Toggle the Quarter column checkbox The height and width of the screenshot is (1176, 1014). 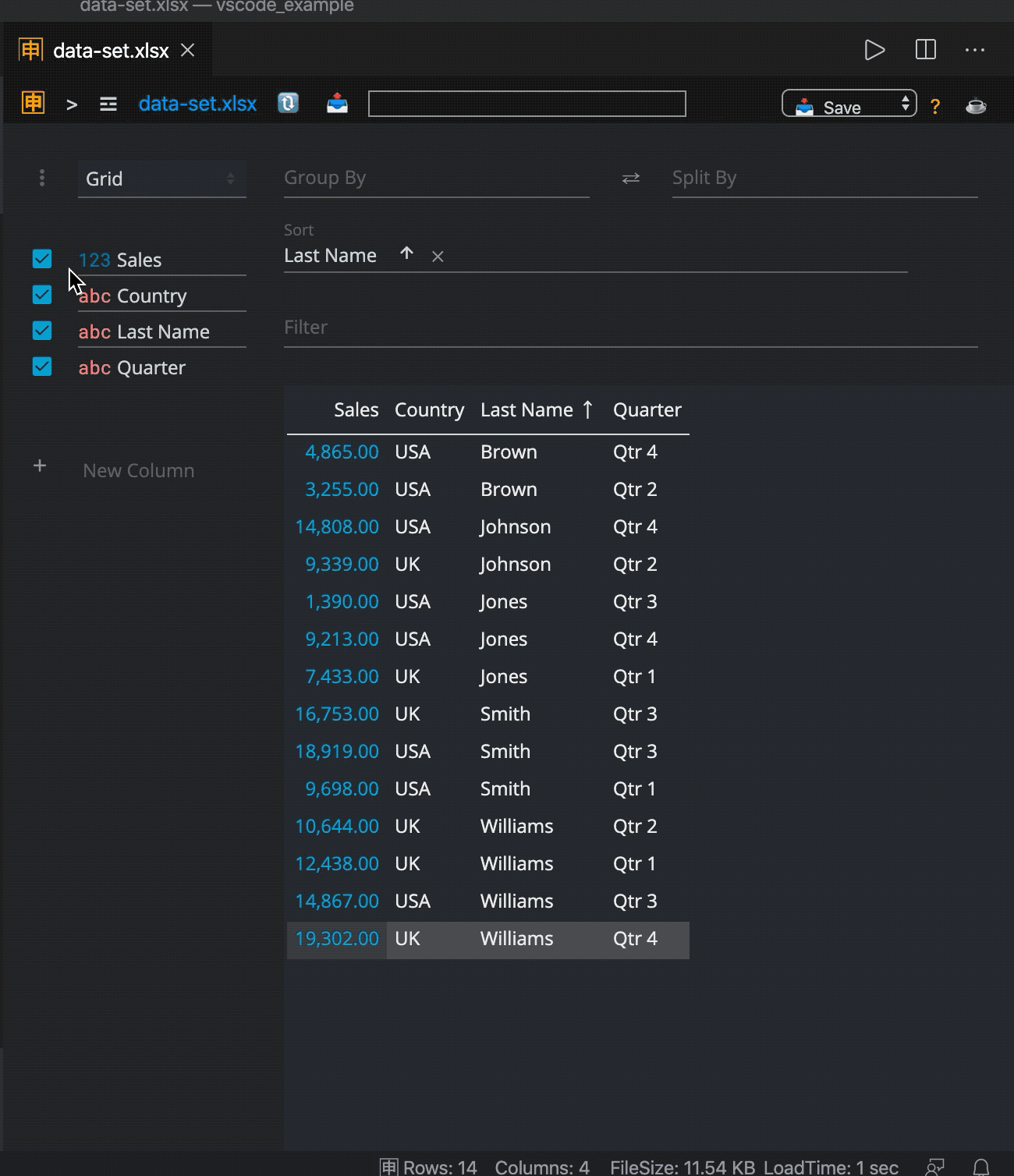point(42,367)
